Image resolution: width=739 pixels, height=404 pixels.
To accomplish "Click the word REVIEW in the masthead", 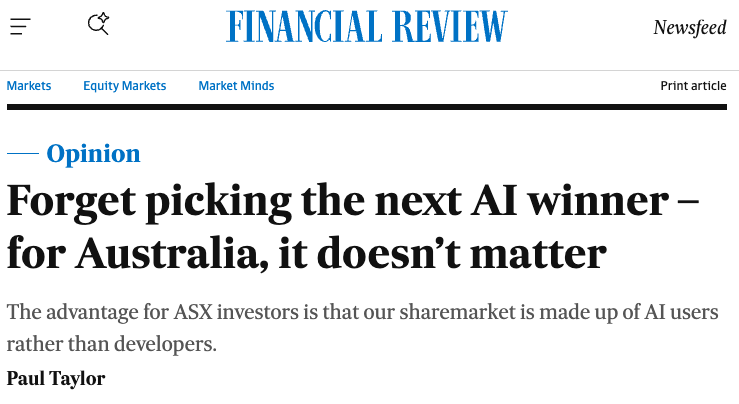I will (450, 27).
